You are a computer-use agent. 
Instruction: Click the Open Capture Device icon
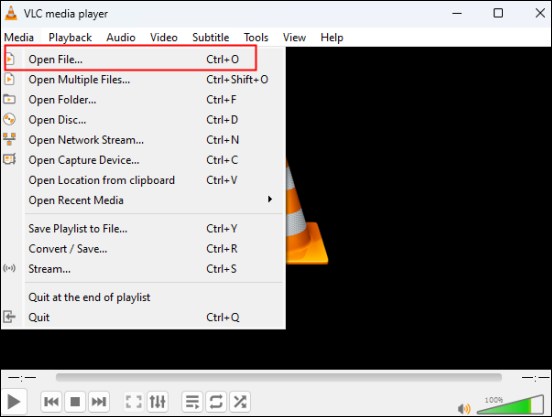click(10, 159)
